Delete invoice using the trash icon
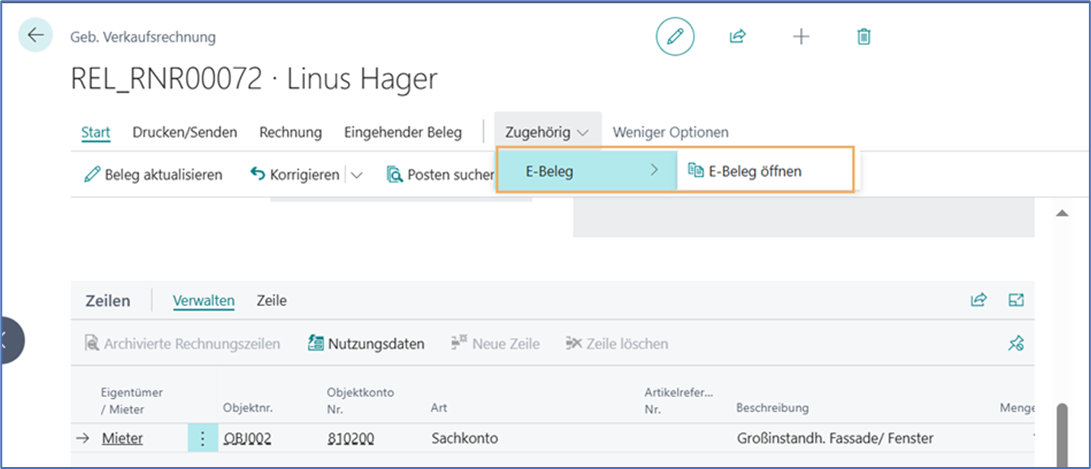This screenshot has height=469, width=1091. tap(863, 36)
